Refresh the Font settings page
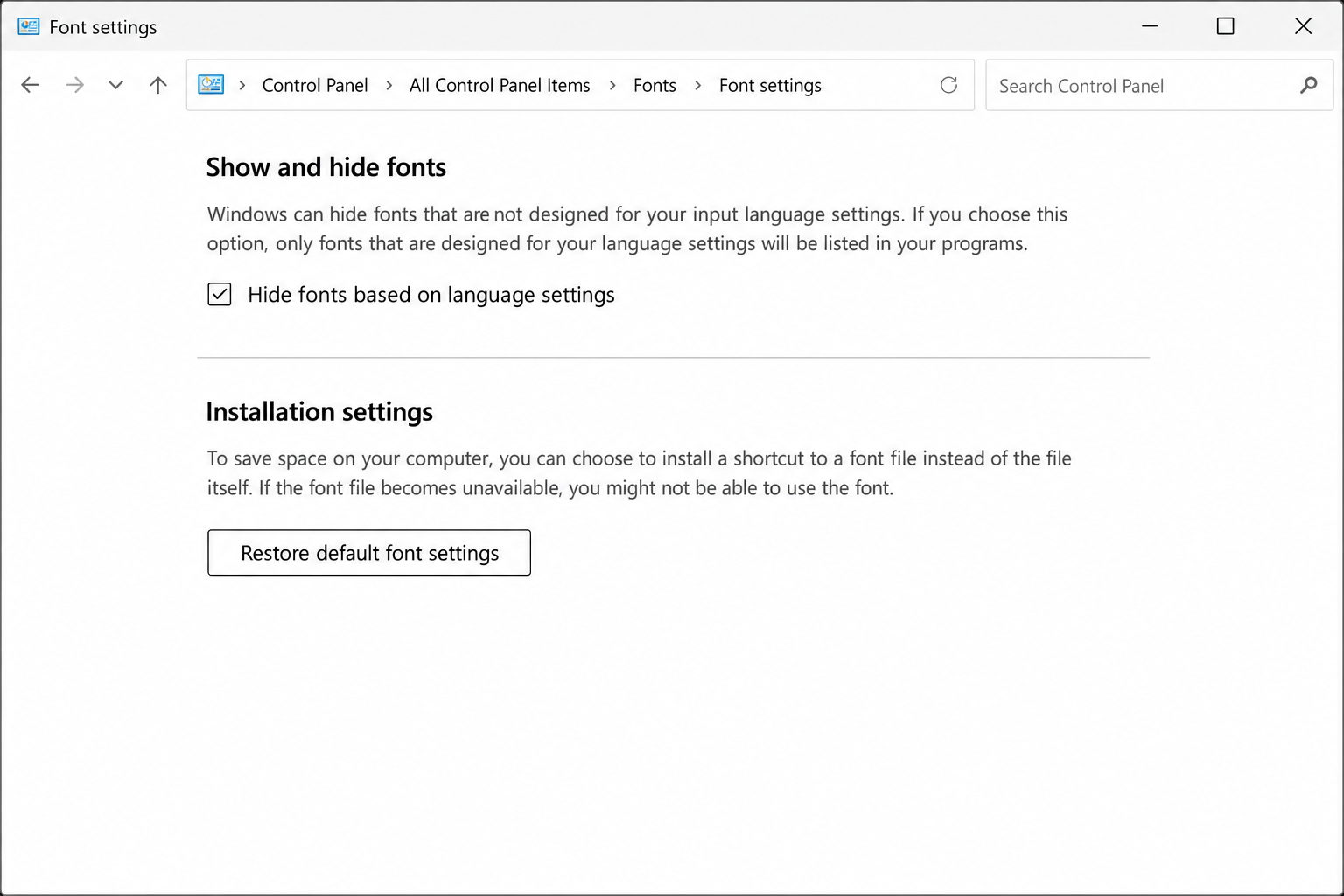The width and height of the screenshot is (1344, 896). 948,85
